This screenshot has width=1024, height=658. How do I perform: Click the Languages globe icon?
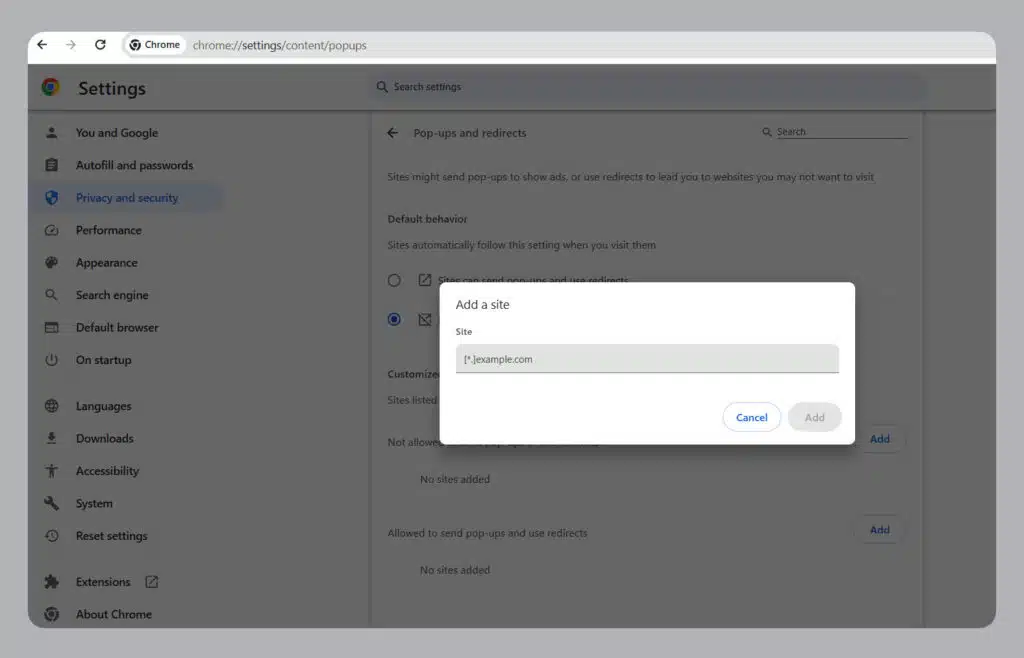tap(52, 406)
